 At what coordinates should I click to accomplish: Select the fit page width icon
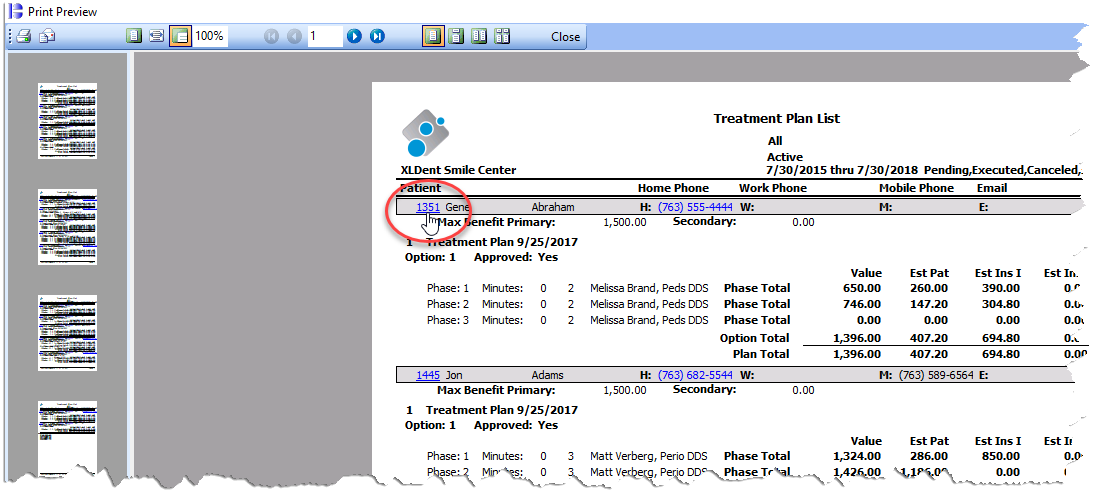tap(157, 37)
